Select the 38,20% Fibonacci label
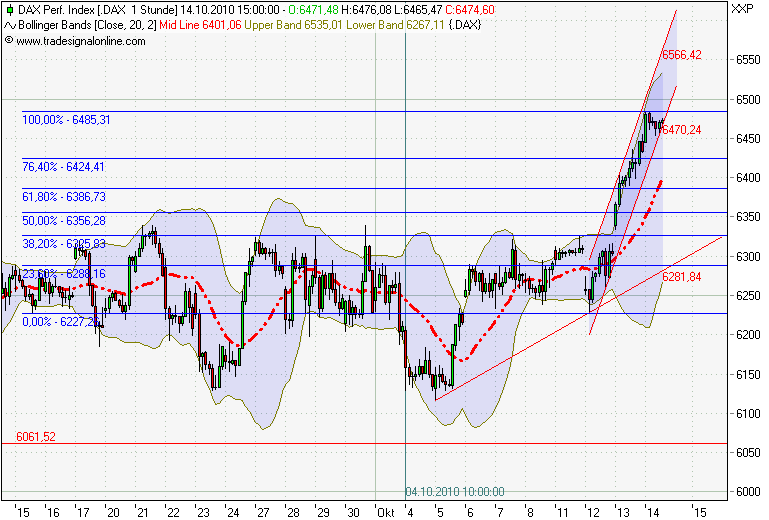Image resolution: width=769 pixels, height=520 pixels. pyautogui.click(x=64, y=244)
